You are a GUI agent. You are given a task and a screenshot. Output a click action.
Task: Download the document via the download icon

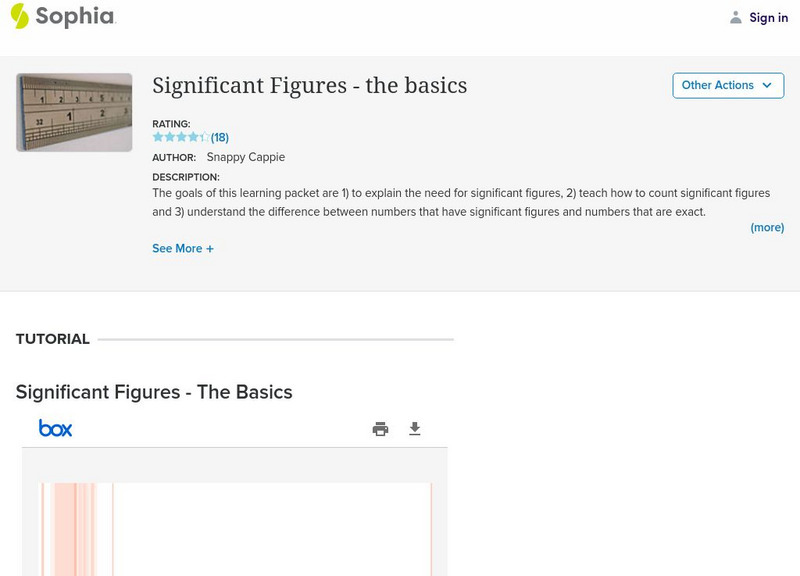click(x=415, y=429)
